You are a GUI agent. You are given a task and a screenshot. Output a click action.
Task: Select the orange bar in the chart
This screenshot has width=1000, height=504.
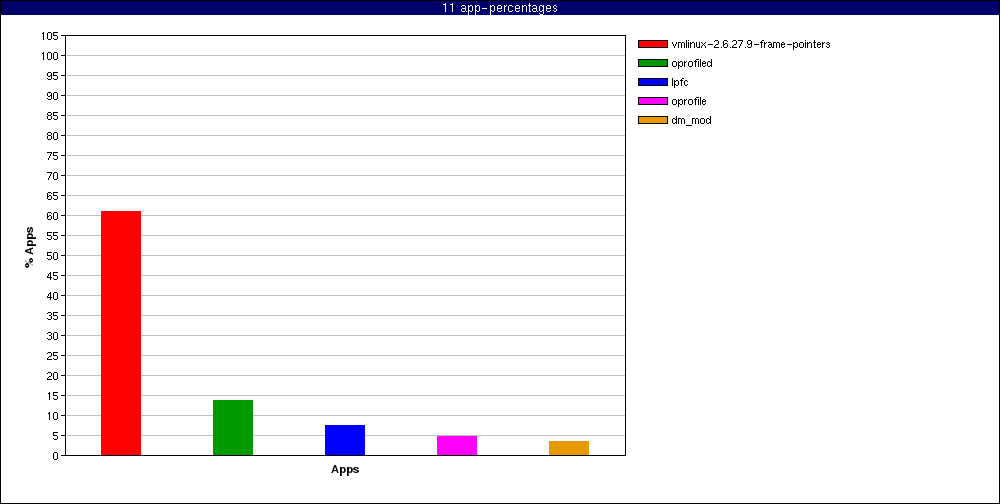pos(569,448)
